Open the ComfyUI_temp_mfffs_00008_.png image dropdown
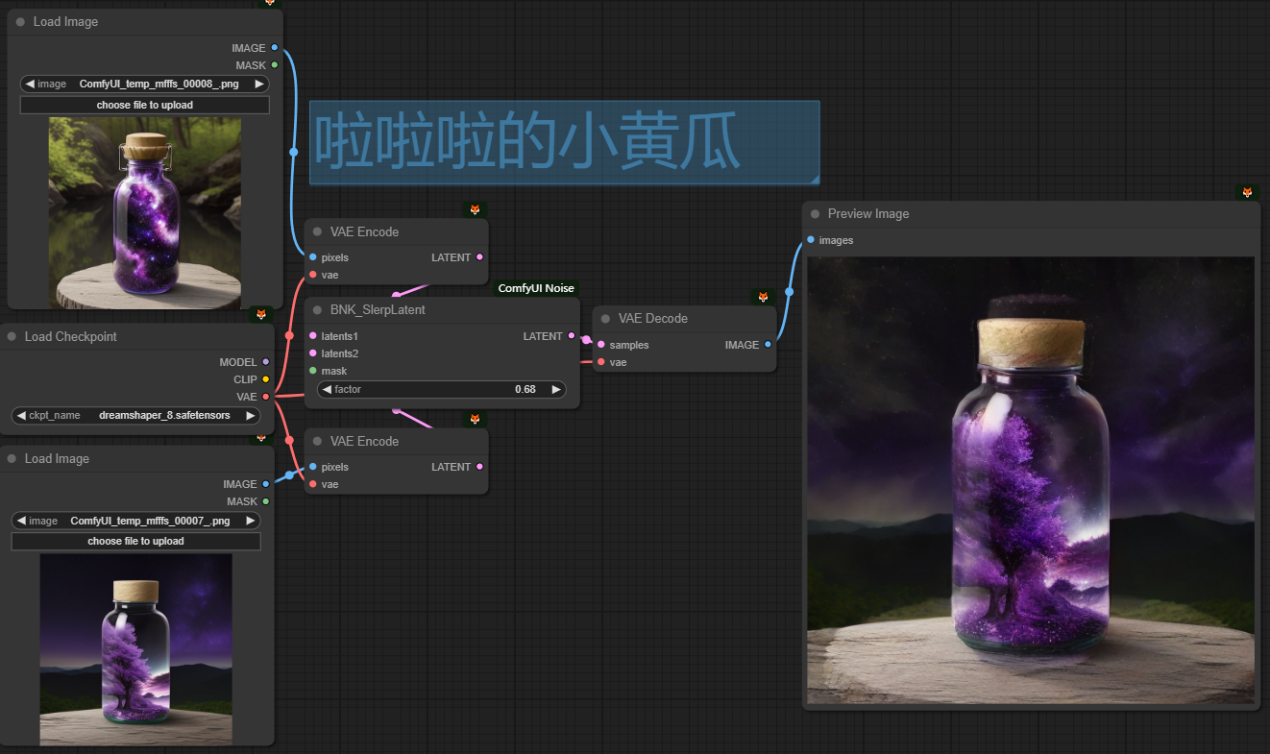Viewport: 1270px width, 754px height. 144,84
